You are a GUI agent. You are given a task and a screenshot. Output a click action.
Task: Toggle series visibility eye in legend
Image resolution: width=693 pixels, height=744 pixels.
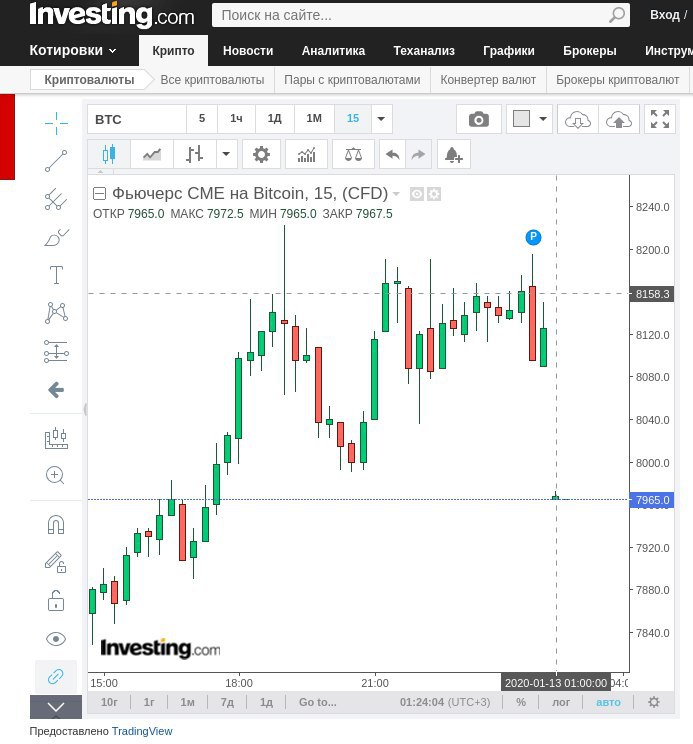(416, 194)
